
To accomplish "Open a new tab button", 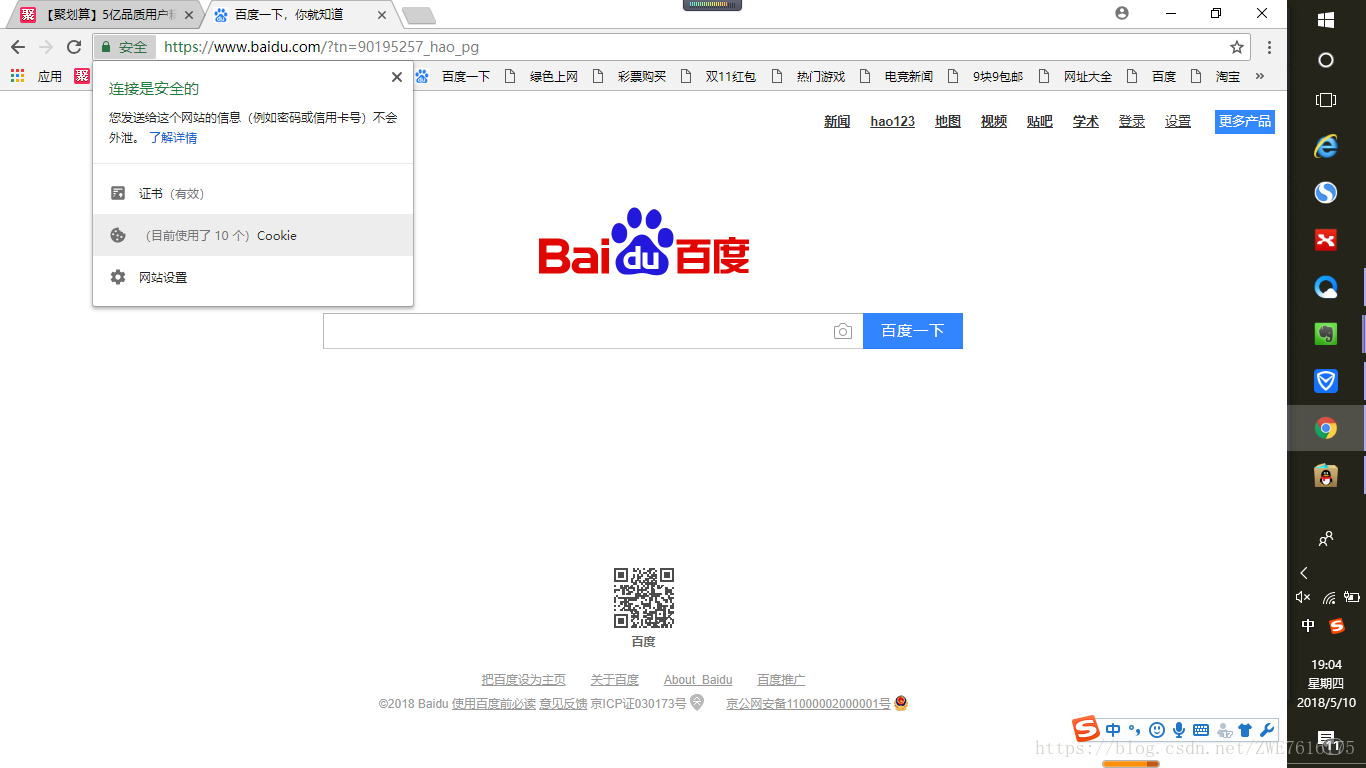I will pos(418,15).
